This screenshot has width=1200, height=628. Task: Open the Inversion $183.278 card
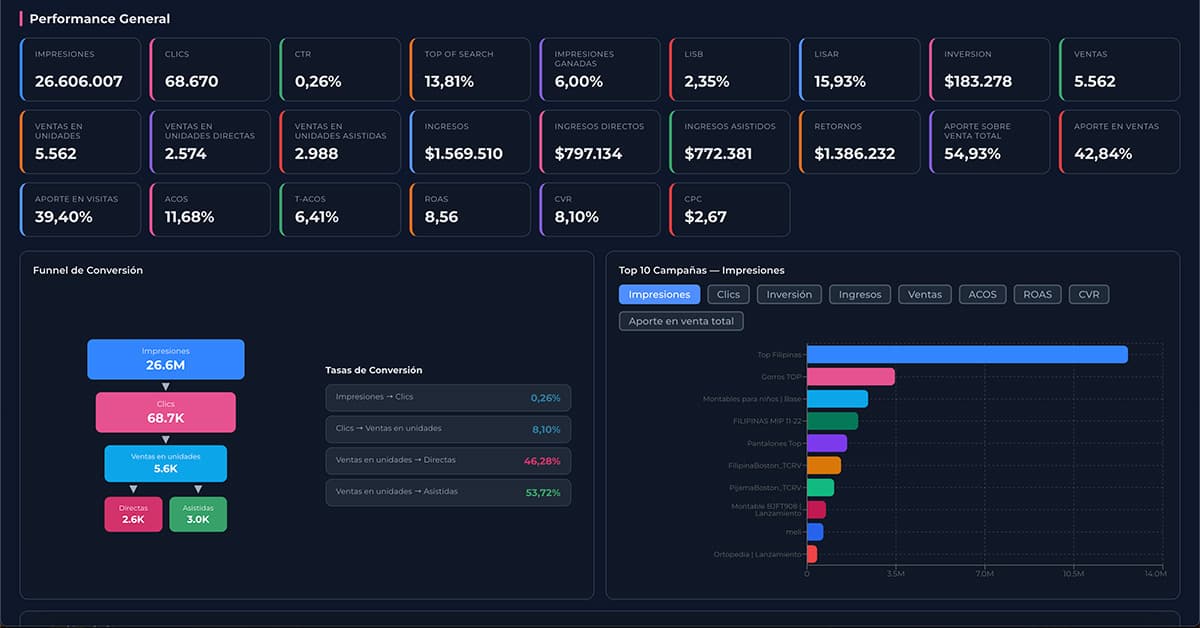[x=990, y=70]
